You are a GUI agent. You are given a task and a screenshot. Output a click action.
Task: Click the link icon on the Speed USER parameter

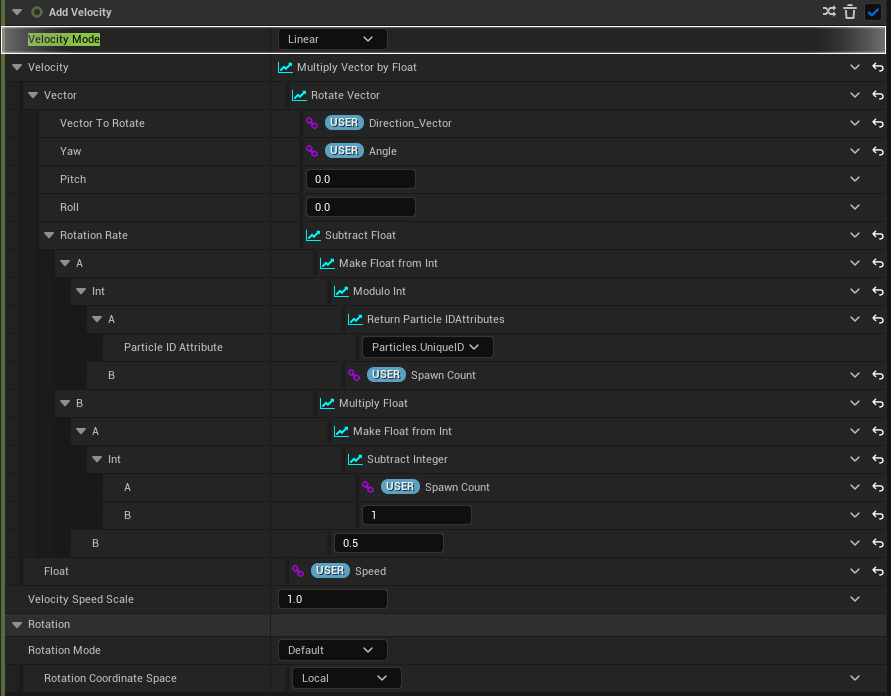point(297,571)
